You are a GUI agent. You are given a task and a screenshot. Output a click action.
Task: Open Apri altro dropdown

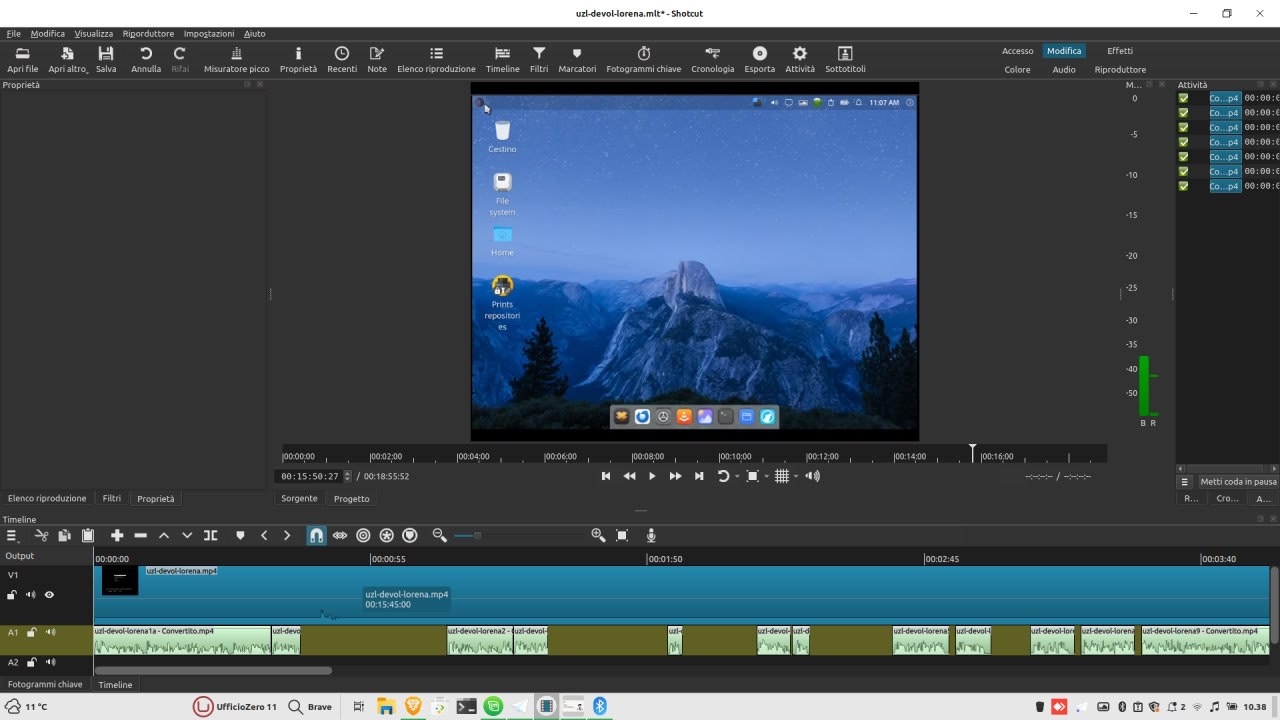point(68,60)
